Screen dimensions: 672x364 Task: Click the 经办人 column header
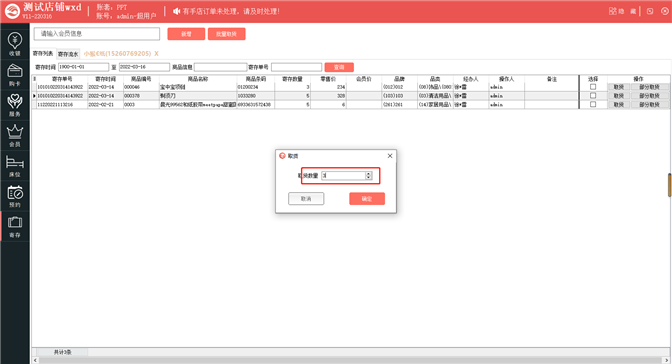(471, 79)
